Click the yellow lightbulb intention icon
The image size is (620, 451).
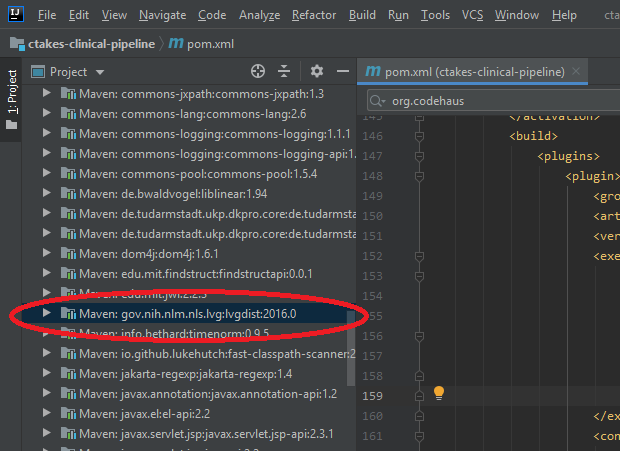439,393
